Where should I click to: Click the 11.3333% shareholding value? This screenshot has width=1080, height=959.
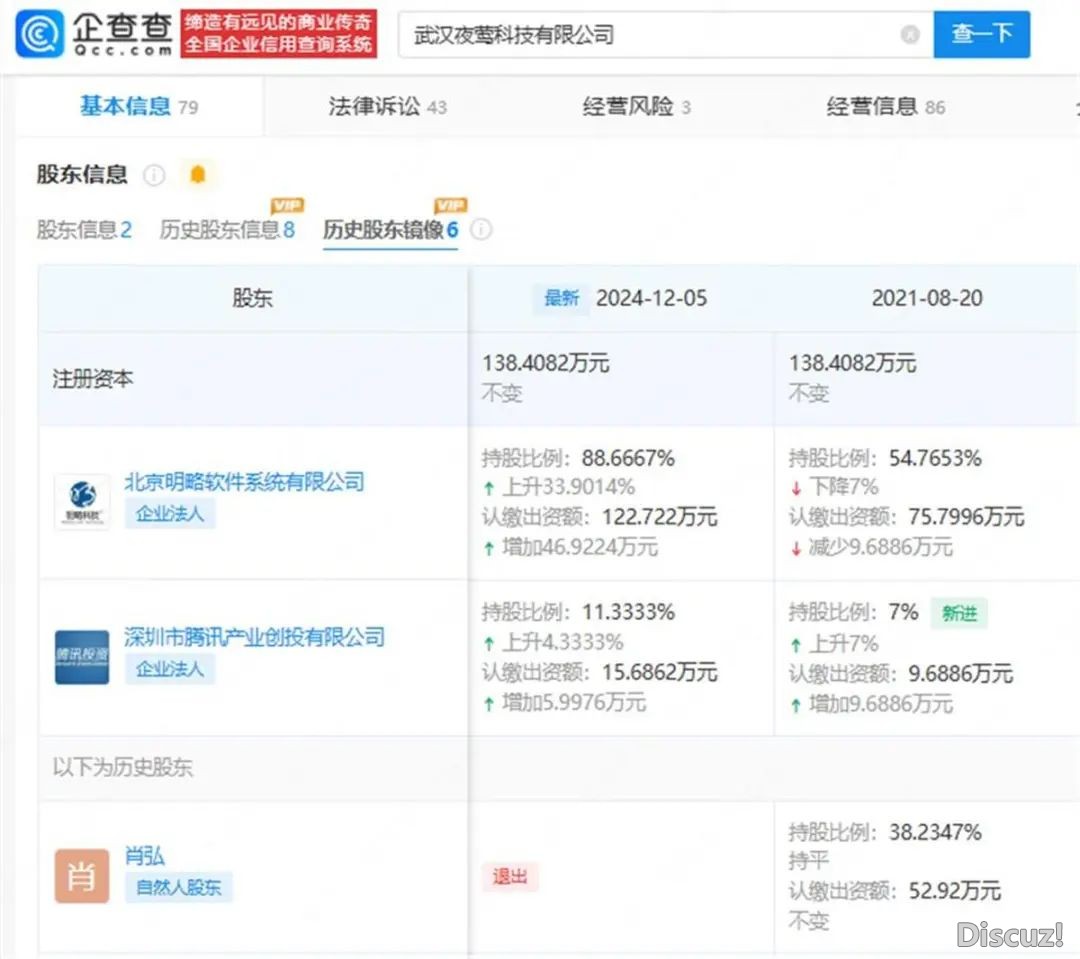[628, 612]
